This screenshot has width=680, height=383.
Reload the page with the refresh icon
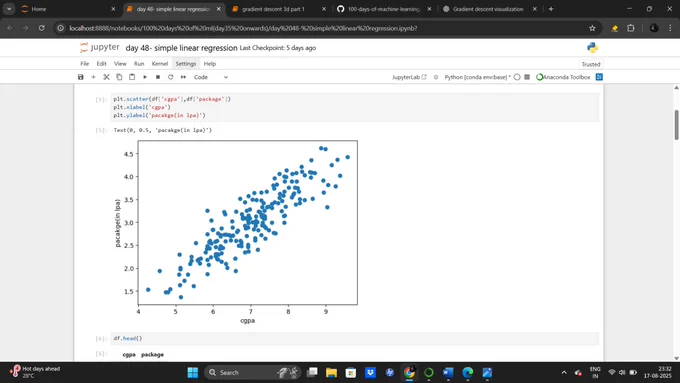[41, 28]
